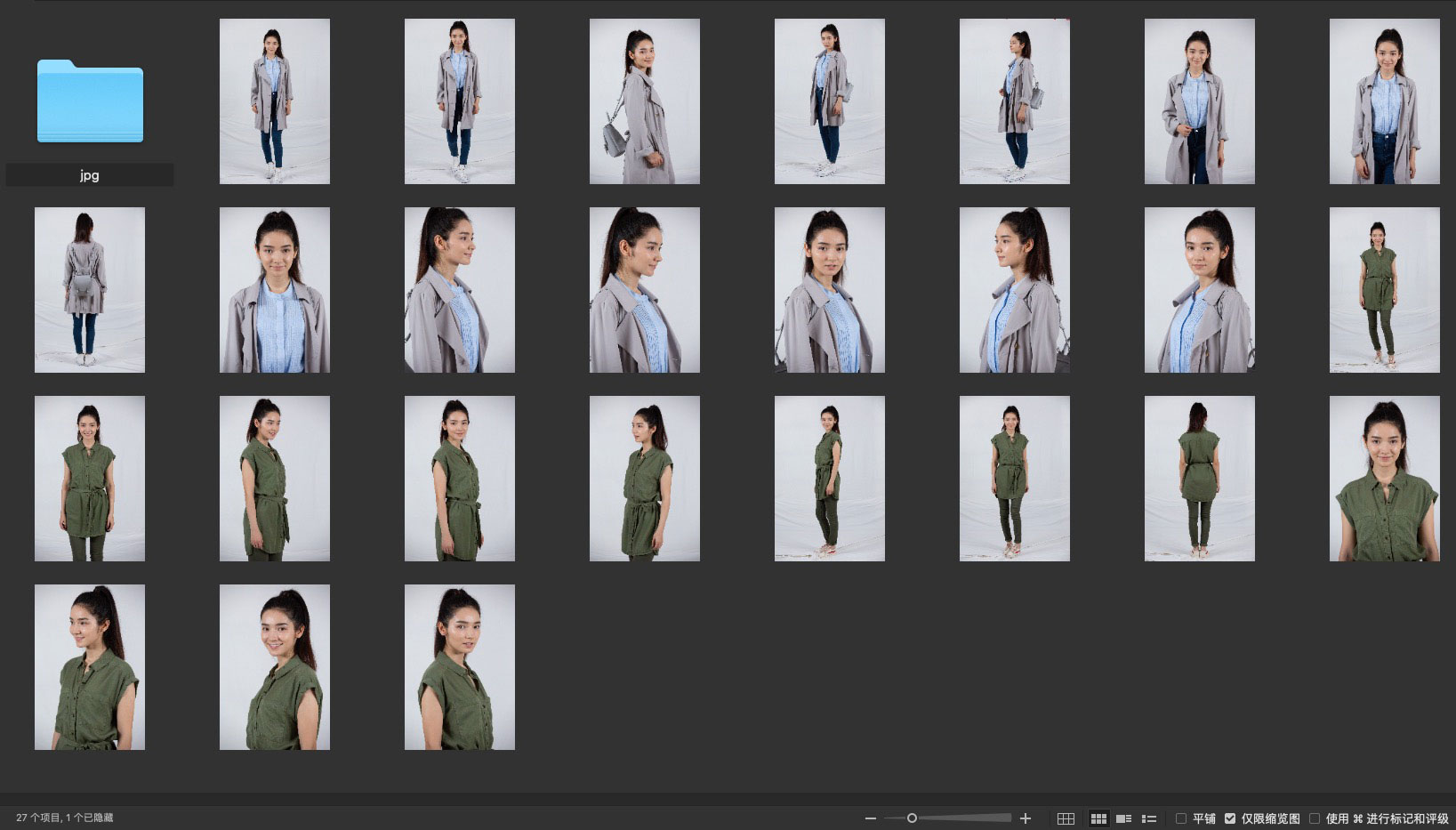Image resolution: width=1456 pixels, height=830 pixels.
Task: Switch to details view layout
Action: (1123, 818)
